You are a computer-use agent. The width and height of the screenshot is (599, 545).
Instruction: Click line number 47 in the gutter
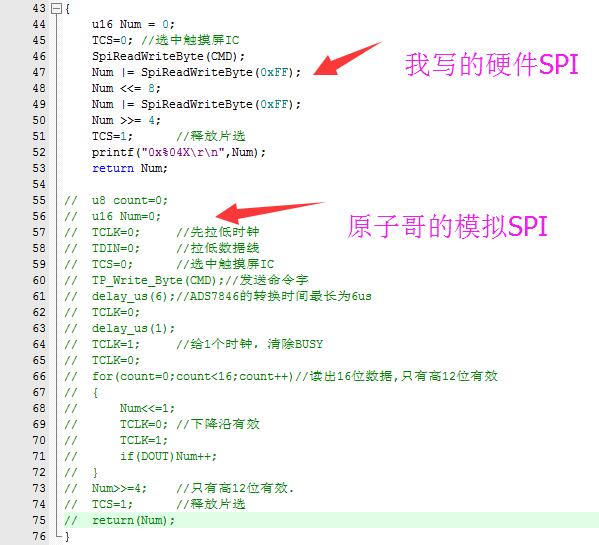pyautogui.click(x=39, y=72)
